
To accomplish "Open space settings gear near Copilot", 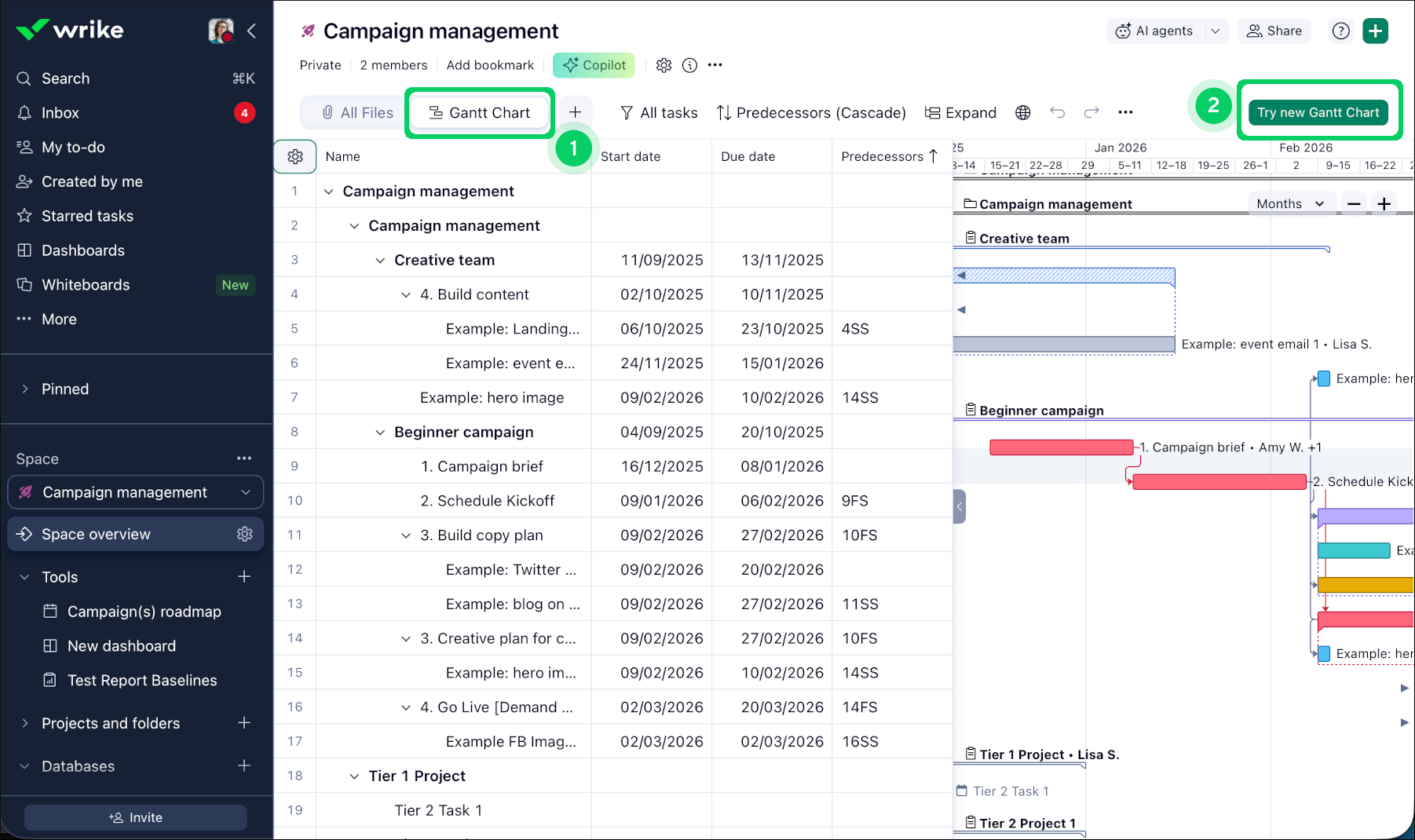I will point(664,65).
